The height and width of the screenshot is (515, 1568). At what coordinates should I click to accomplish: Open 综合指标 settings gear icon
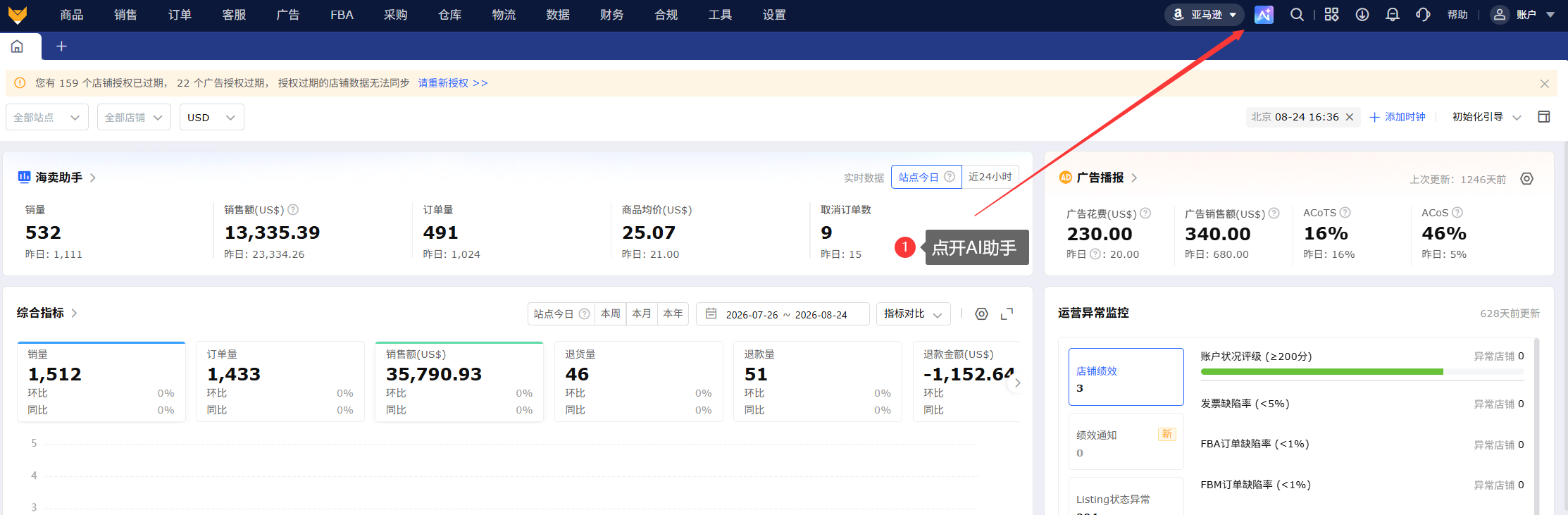(x=981, y=314)
